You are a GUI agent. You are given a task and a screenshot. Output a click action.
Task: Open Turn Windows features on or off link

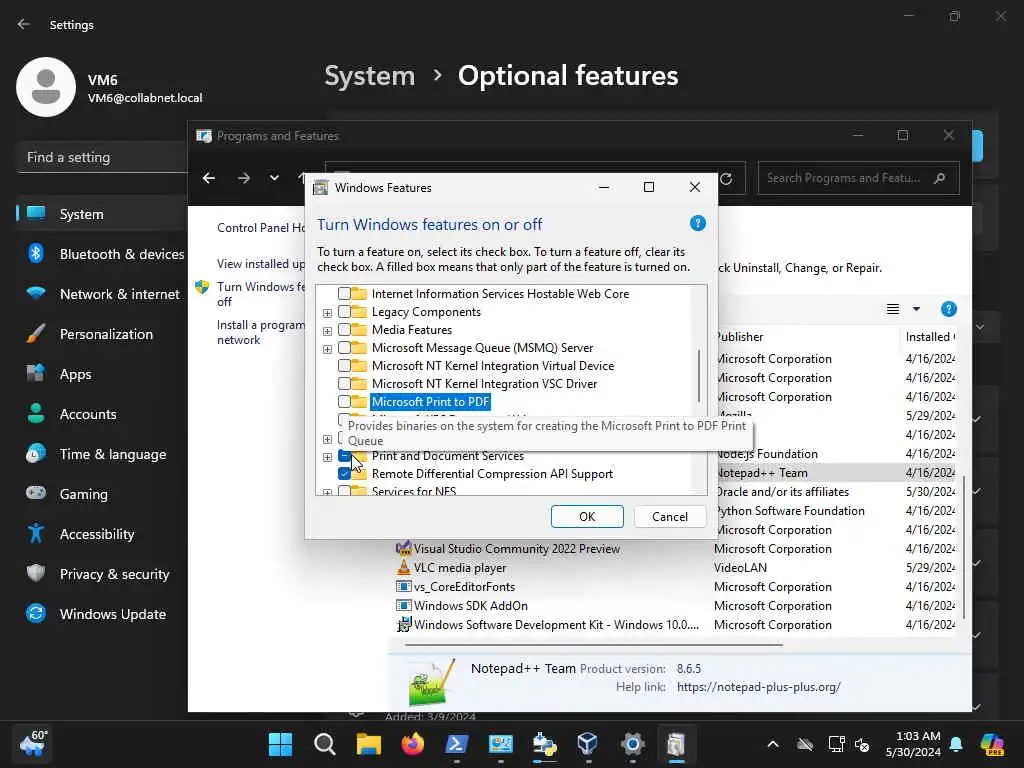(261, 294)
